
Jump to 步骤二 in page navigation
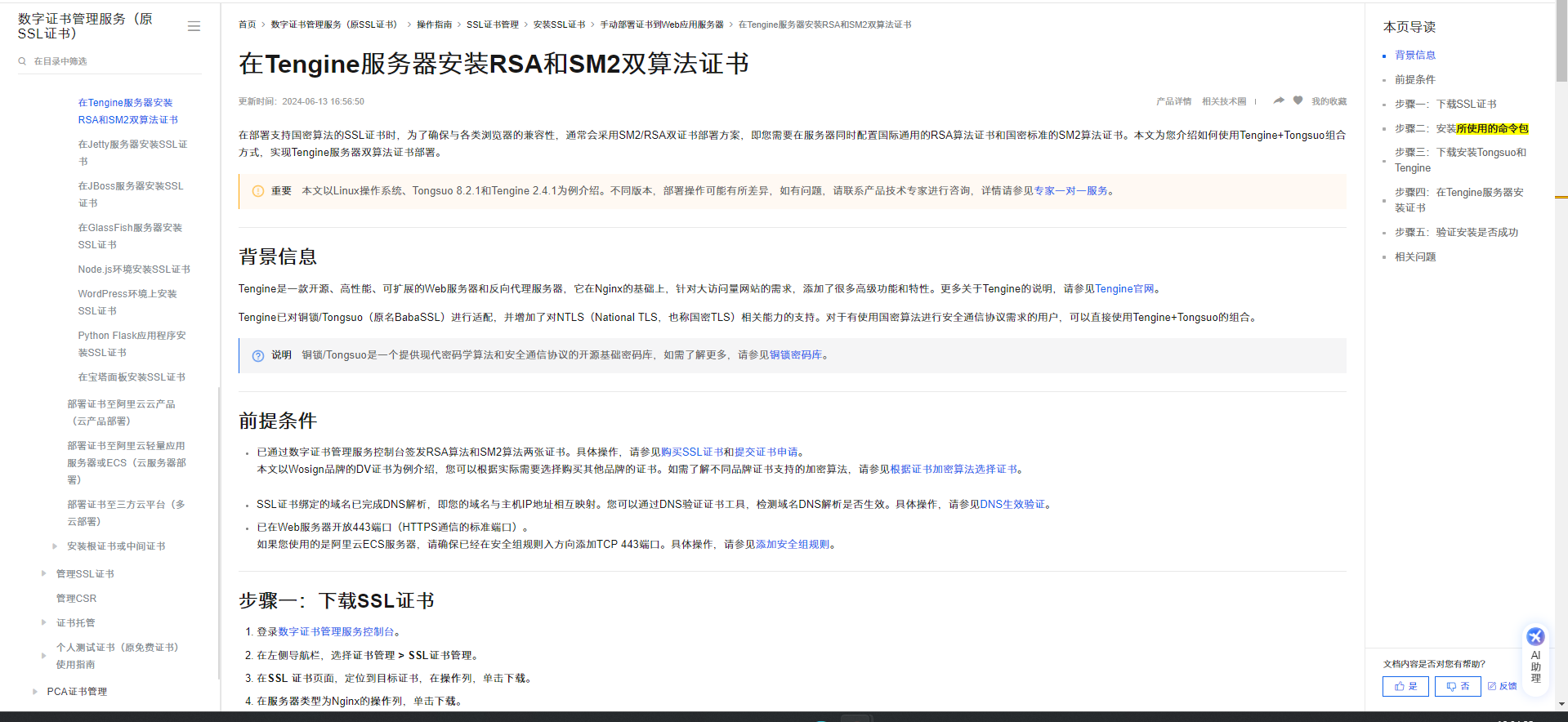pos(1461,129)
